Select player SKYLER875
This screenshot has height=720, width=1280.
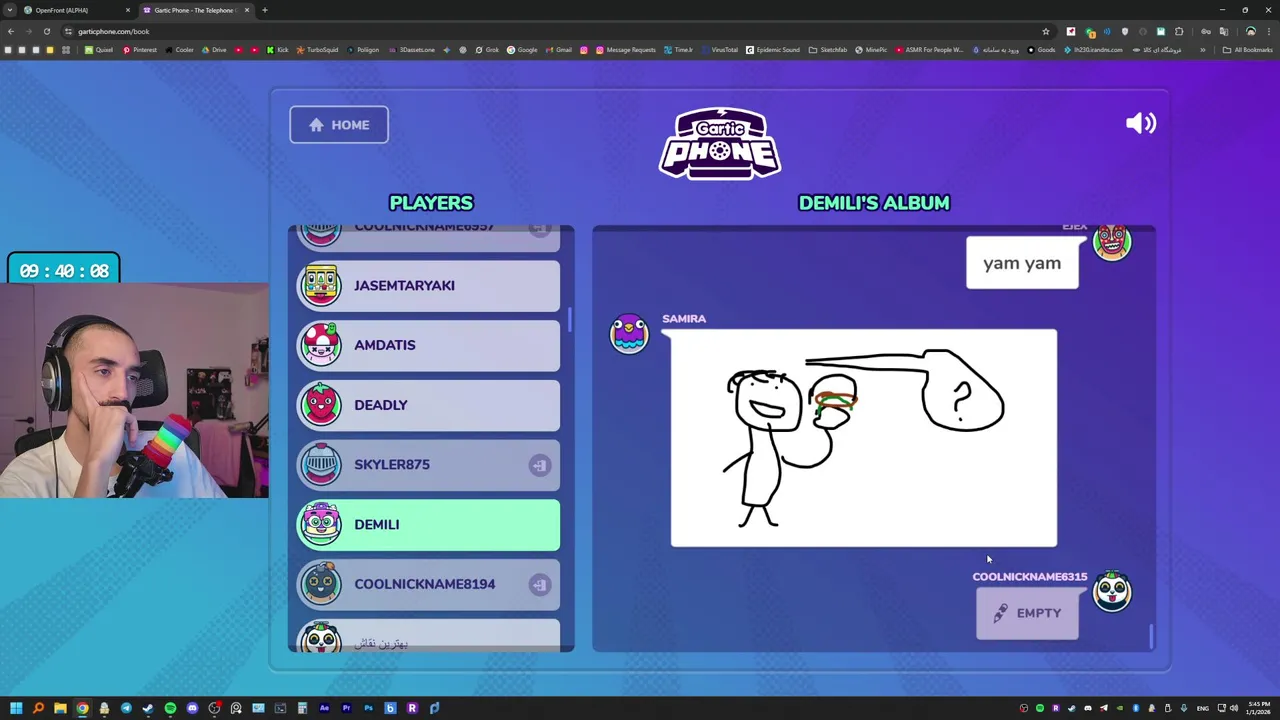click(x=428, y=464)
